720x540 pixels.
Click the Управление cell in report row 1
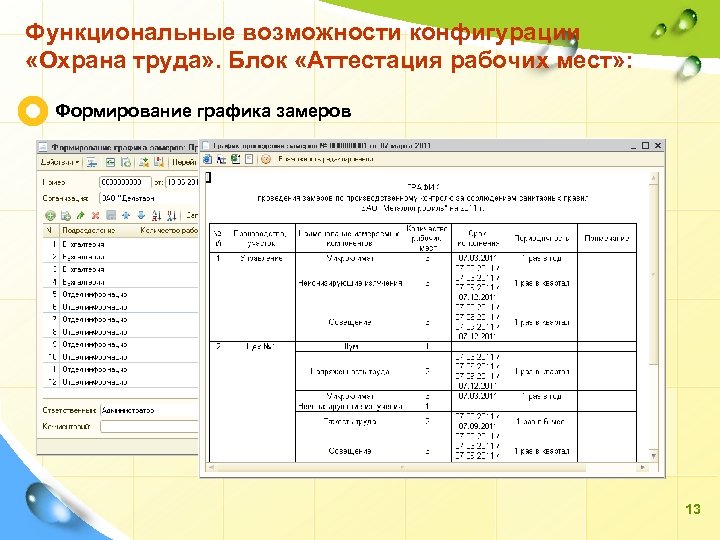pos(261,258)
